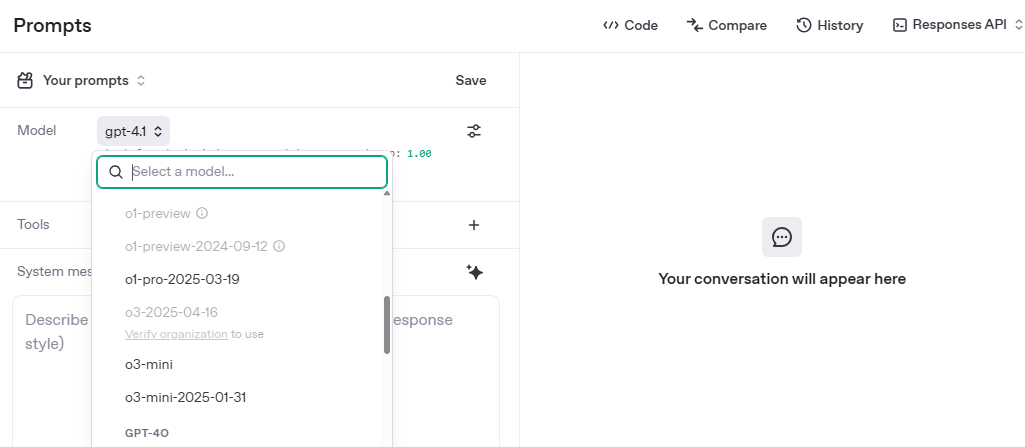
Task: Follow the Verify organization link
Action: click(176, 334)
